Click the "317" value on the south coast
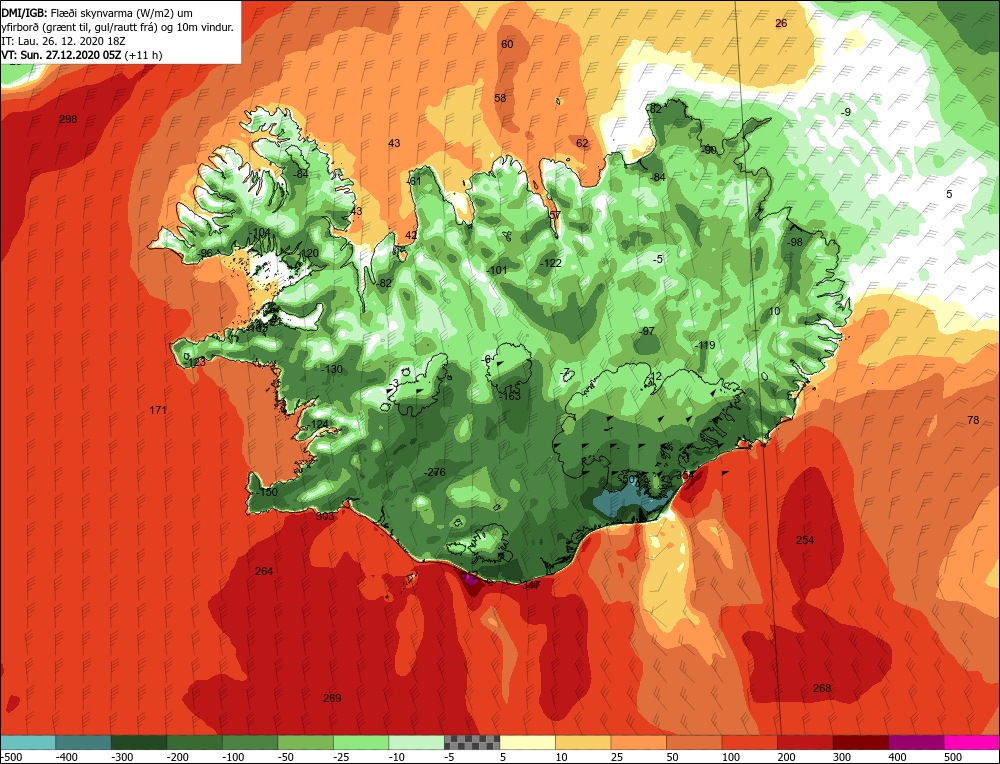Screen dimensions: 1000x764 pos(531,584)
